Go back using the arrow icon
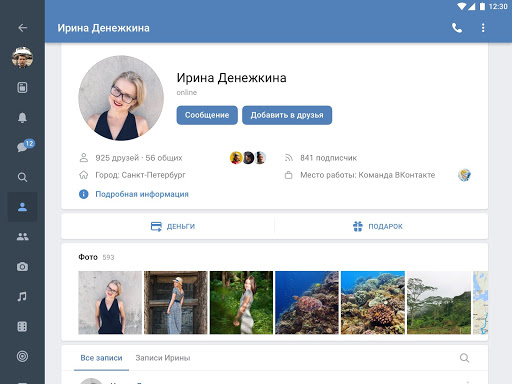512x384 pixels. tap(22, 28)
